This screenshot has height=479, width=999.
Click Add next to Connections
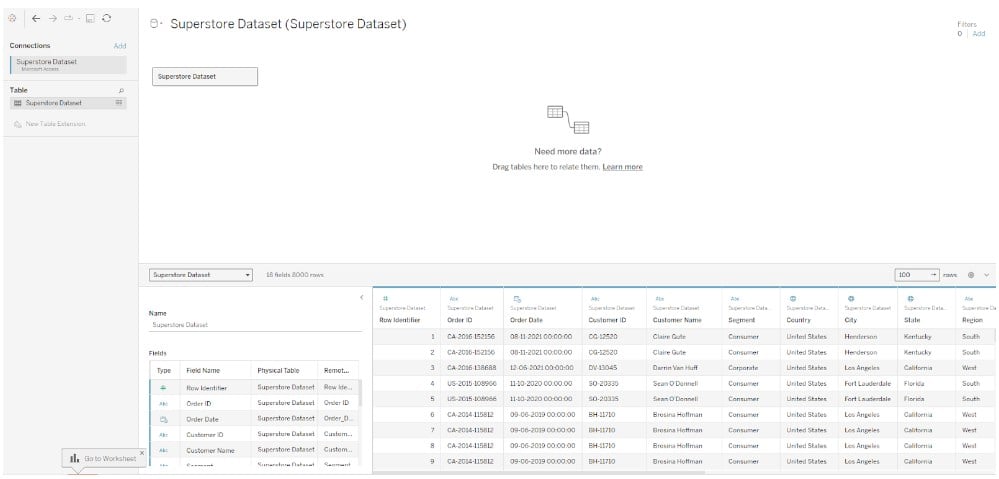120,46
